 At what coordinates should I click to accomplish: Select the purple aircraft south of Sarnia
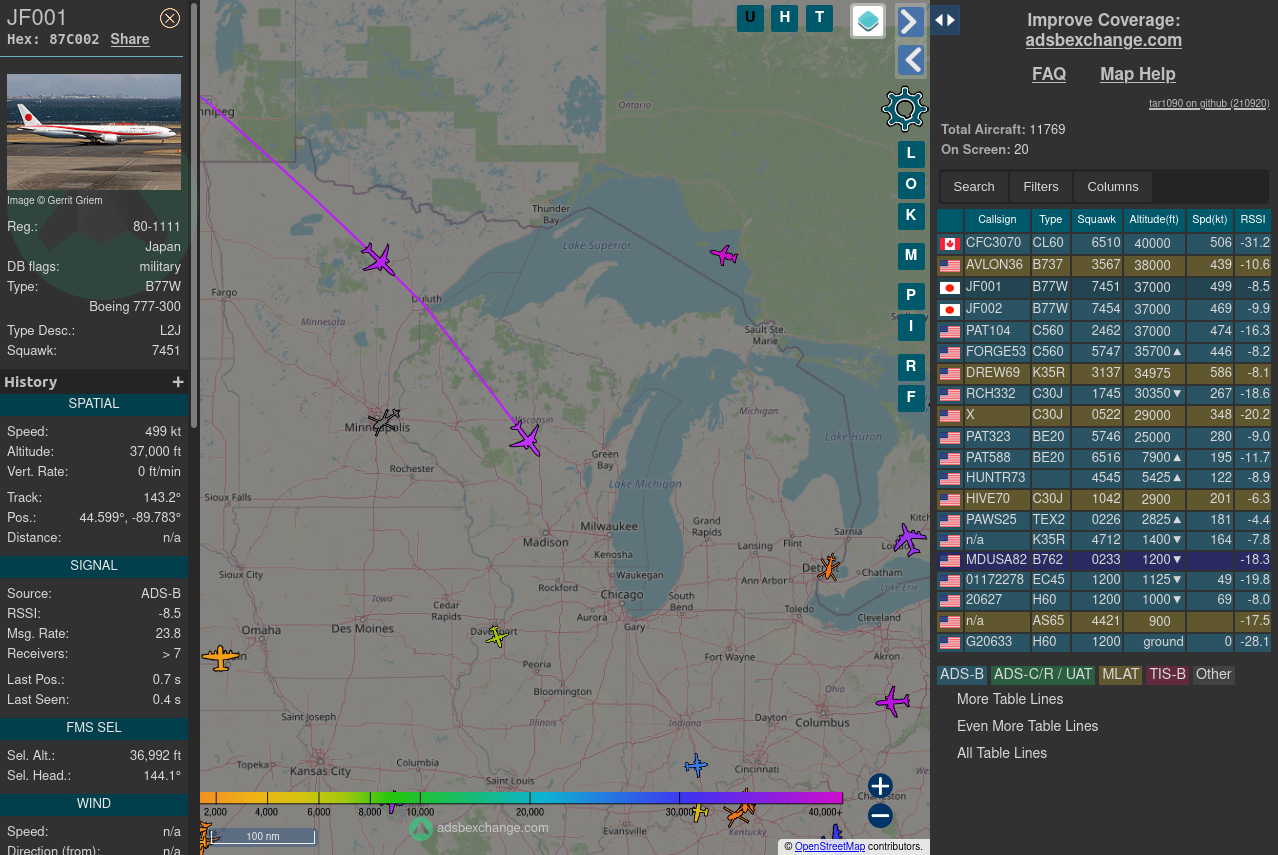pos(908,539)
